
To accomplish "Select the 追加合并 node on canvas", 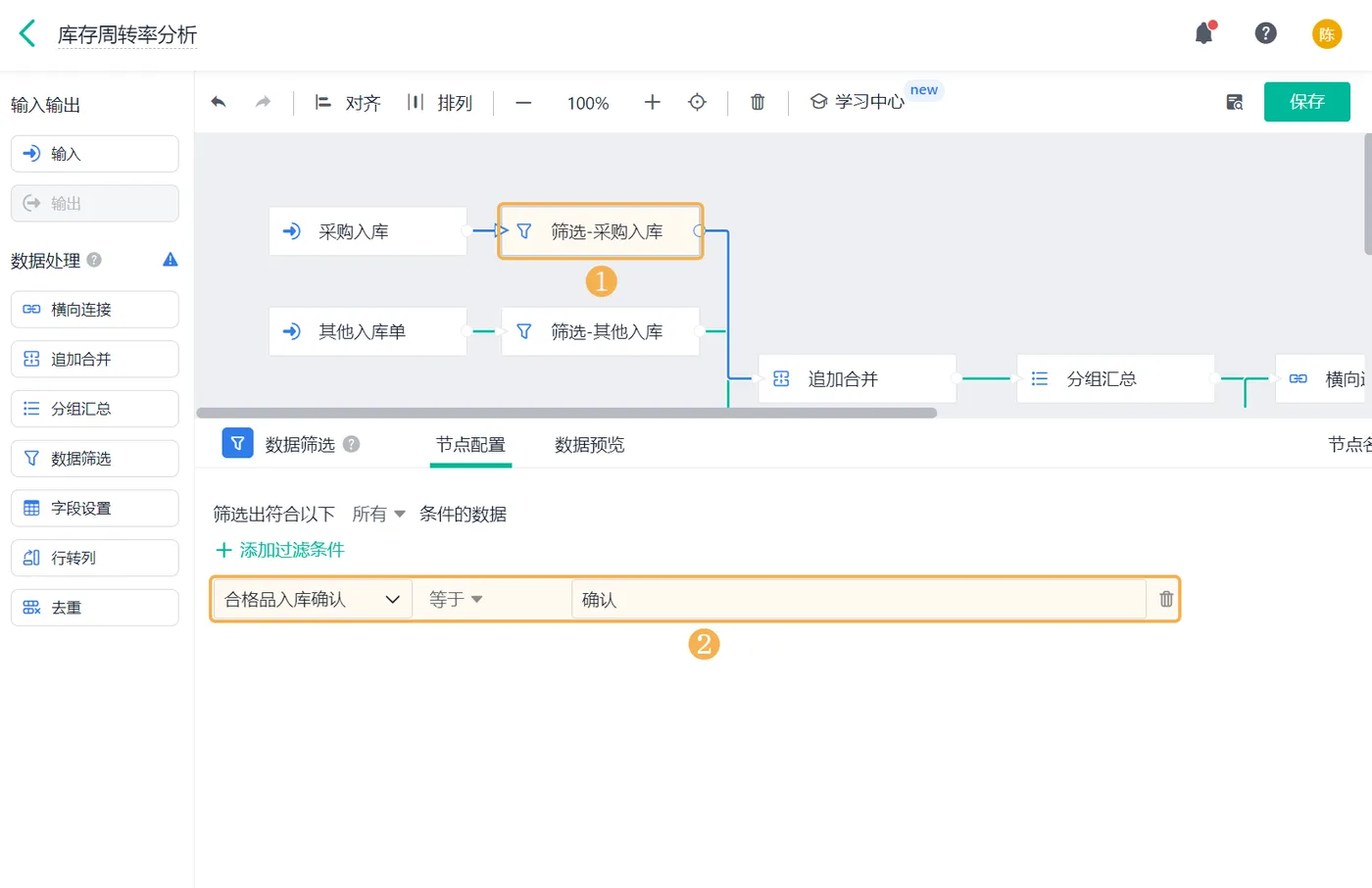I will tap(857, 378).
